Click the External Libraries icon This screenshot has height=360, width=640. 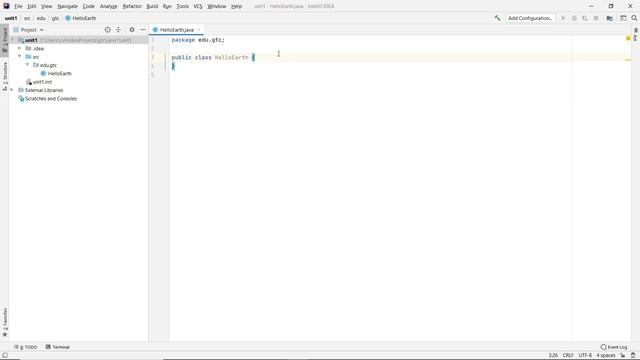point(21,90)
